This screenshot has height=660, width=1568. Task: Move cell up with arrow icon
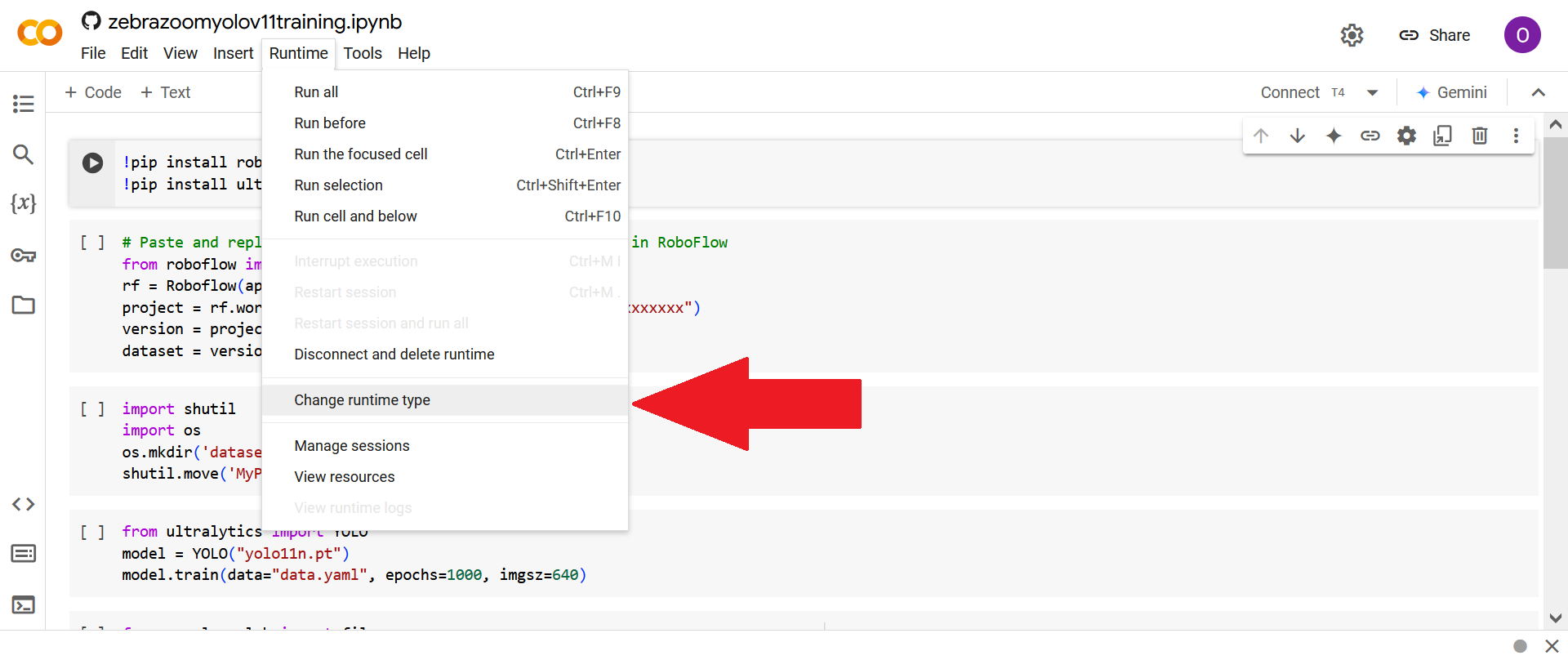tap(1261, 136)
